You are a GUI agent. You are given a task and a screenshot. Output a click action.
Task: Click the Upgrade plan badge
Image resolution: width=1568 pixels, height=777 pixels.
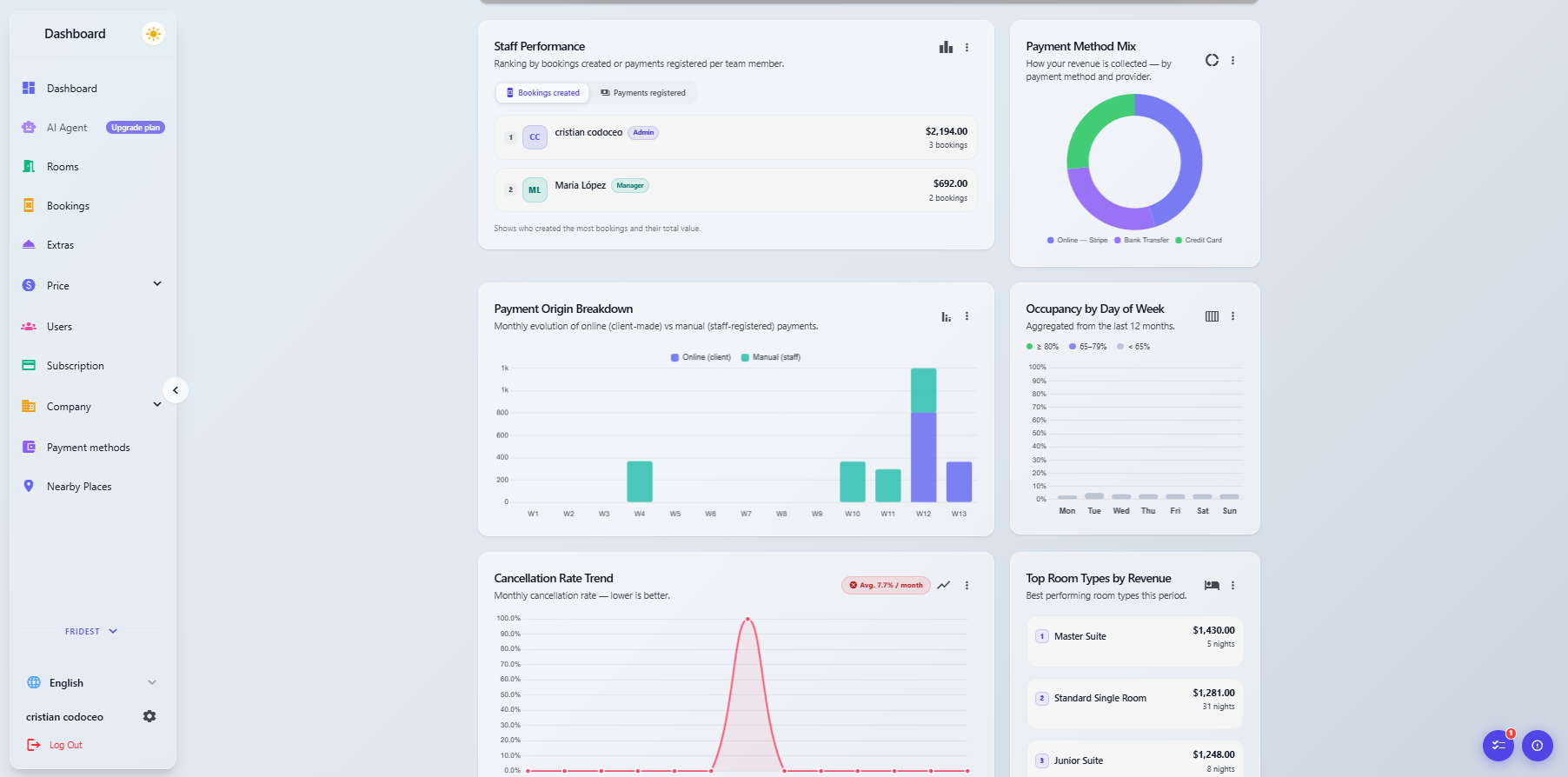click(x=136, y=128)
